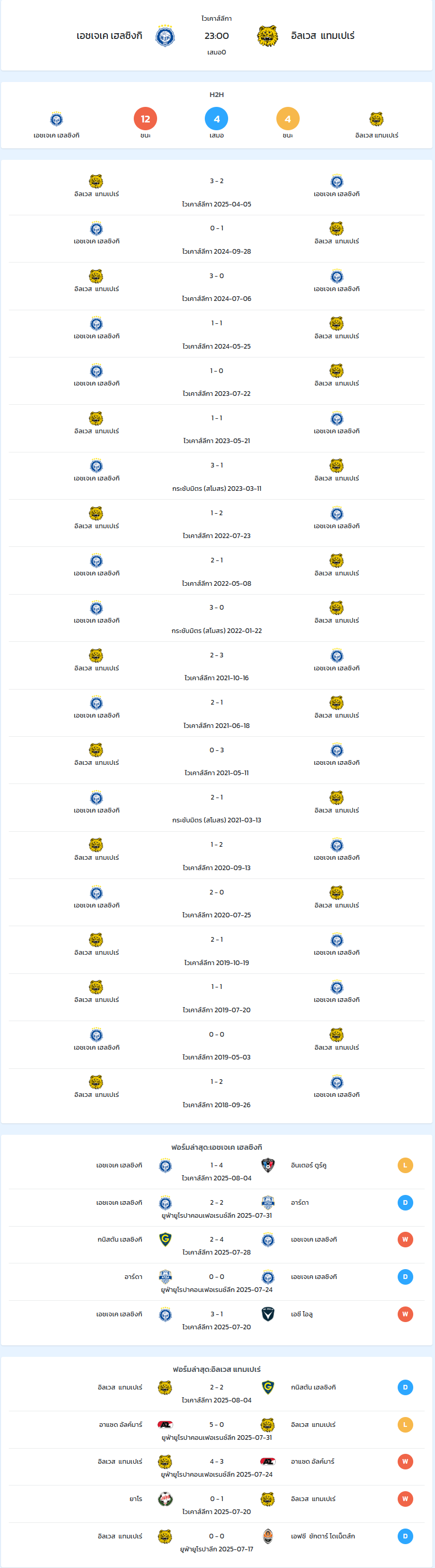The image size is (435, 1568).
Task: Click the yellow 4 wins circle
Action: coord(288,119)
